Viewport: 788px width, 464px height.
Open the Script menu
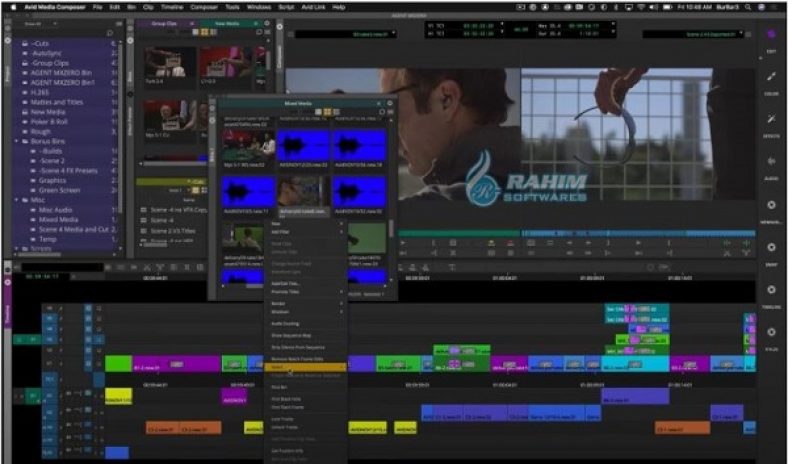click(x=286, y=7)
